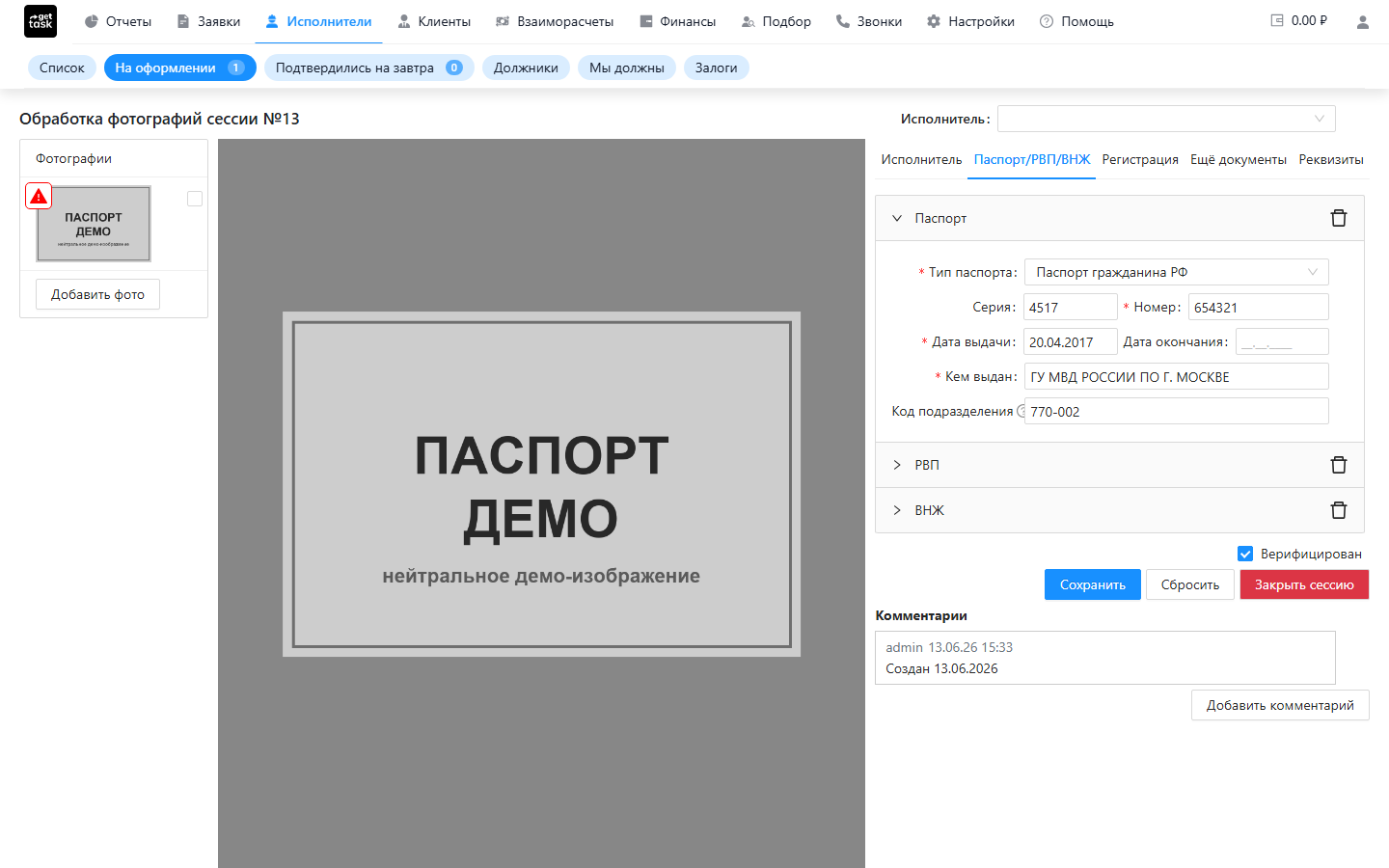Open Взаиморасчеты in the top navigation
1389x868 pixels.
pos(555,21)
